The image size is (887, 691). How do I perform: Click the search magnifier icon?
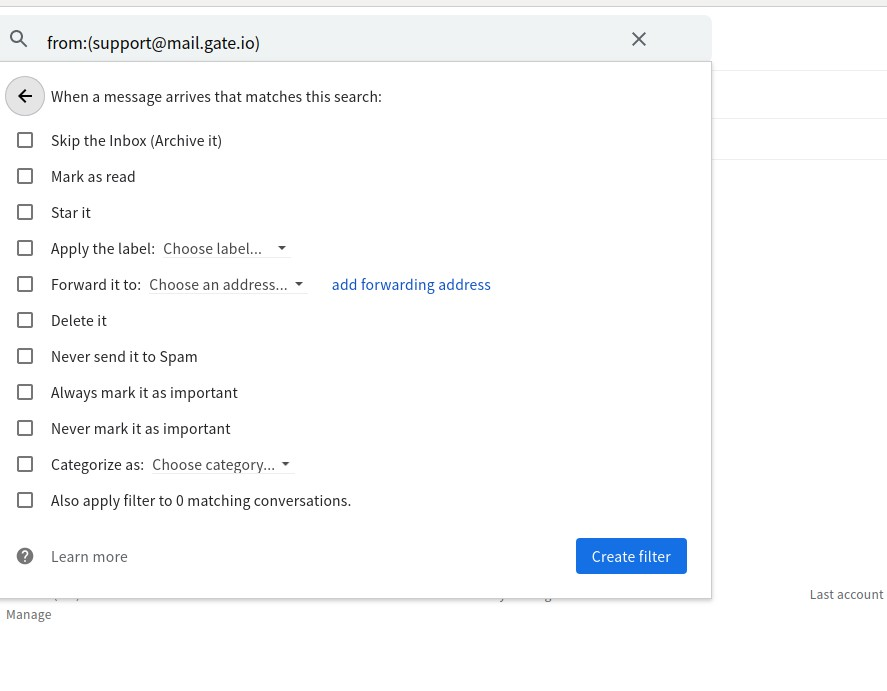click(18, 40)
